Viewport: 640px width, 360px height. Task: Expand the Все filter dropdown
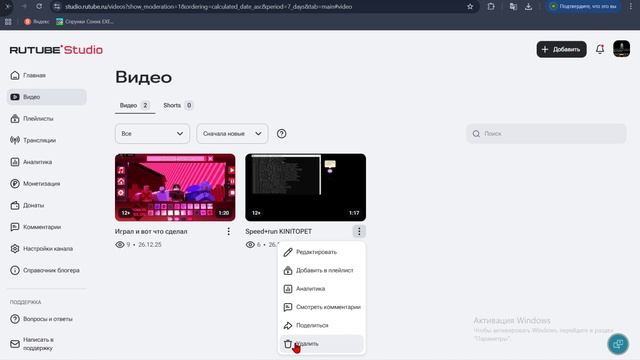(x=152, y=134)
